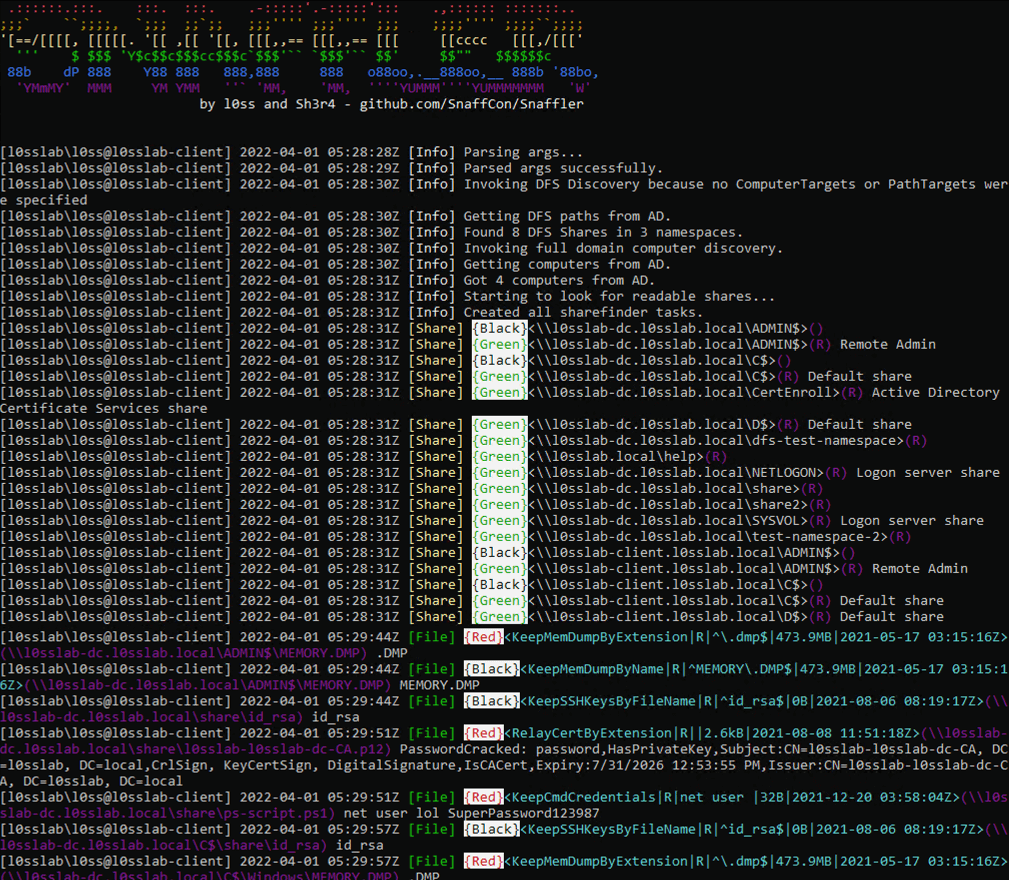The height and width of the screenshot is (880, 1009).
Task: Click the Black tag beside l0sslab-client C$ share
Action: 499,585
